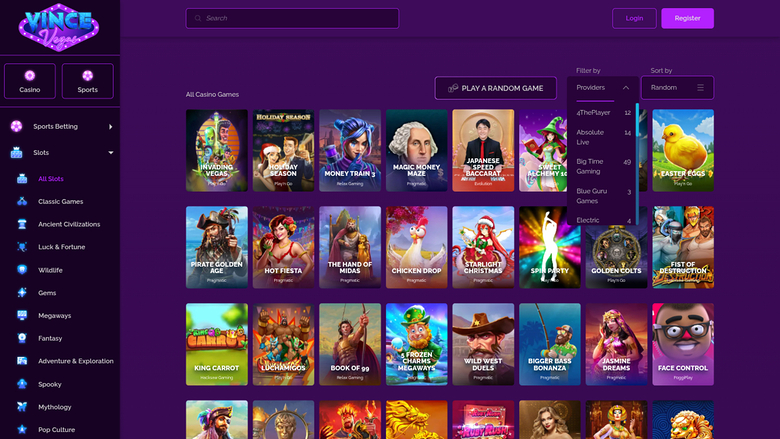Click the Vince Vegas logo
The height and width of the screenshot is (439, 780).
point(59,27)
